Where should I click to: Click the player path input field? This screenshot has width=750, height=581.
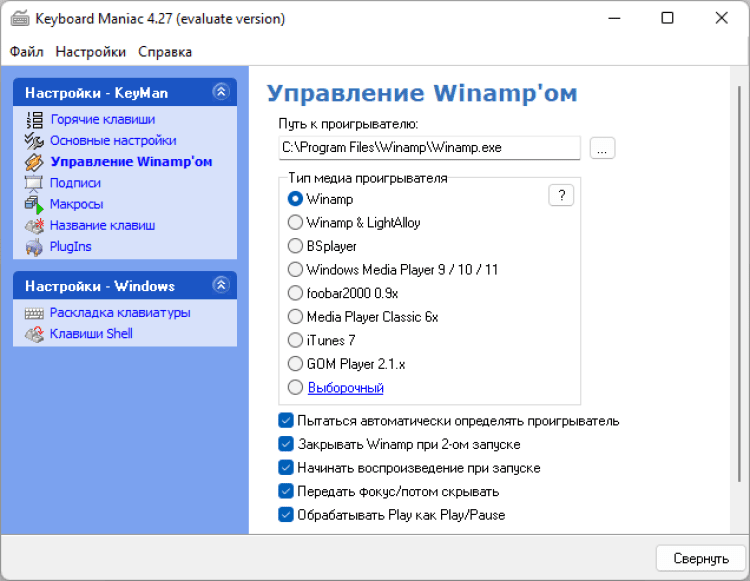coord(429,148)
